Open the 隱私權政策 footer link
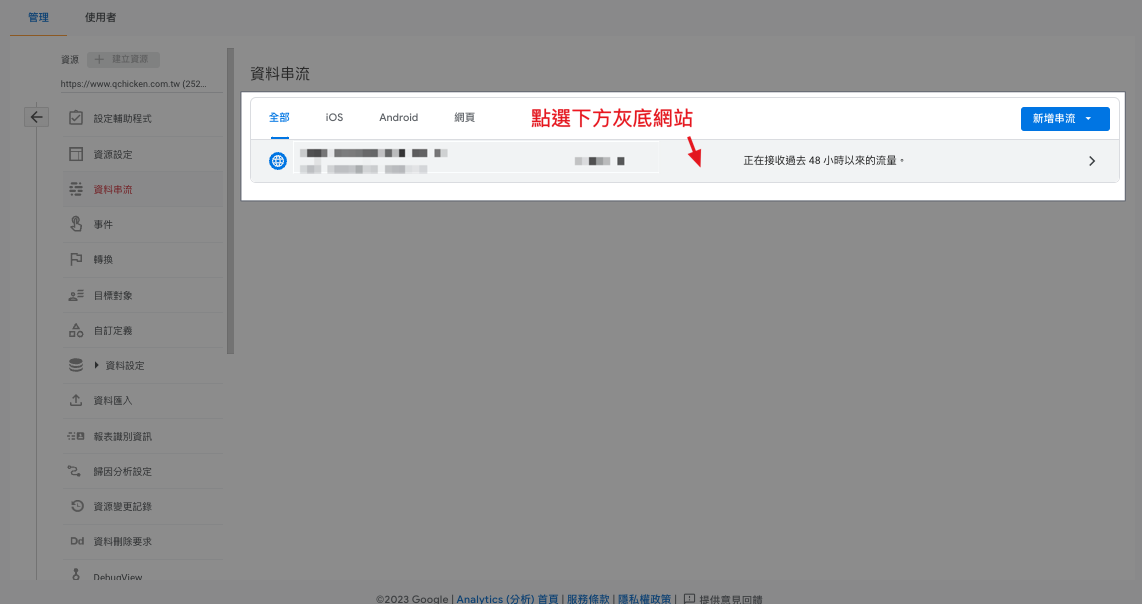1142x604 pixels. point(643,598)
